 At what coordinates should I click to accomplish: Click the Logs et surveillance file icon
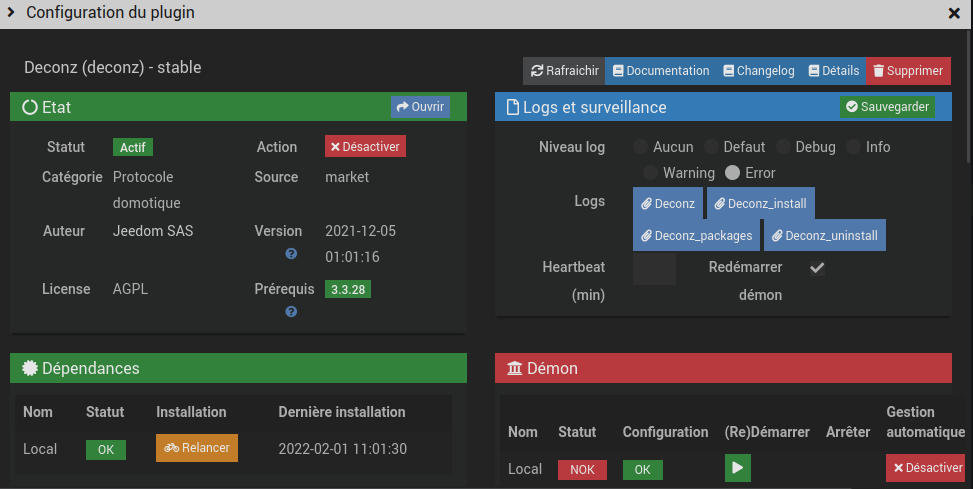click(x=513, y=107)
